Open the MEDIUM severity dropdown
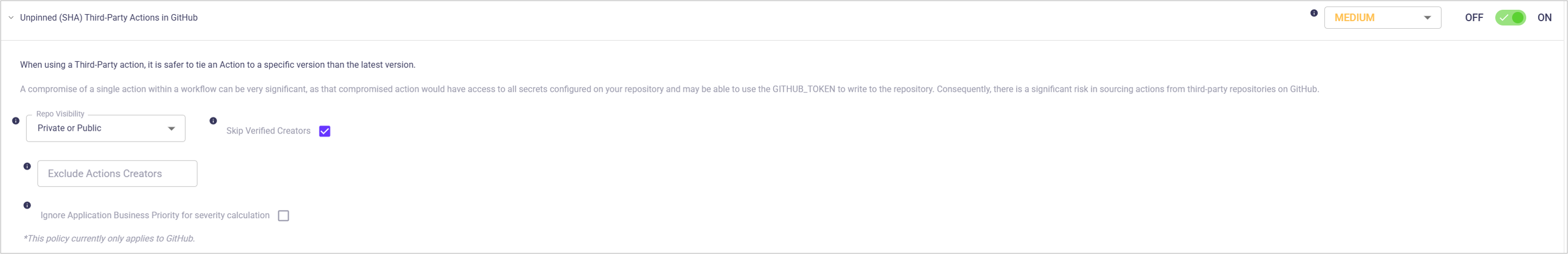This screenshot has height=254, width=1568. point(1374,18)
